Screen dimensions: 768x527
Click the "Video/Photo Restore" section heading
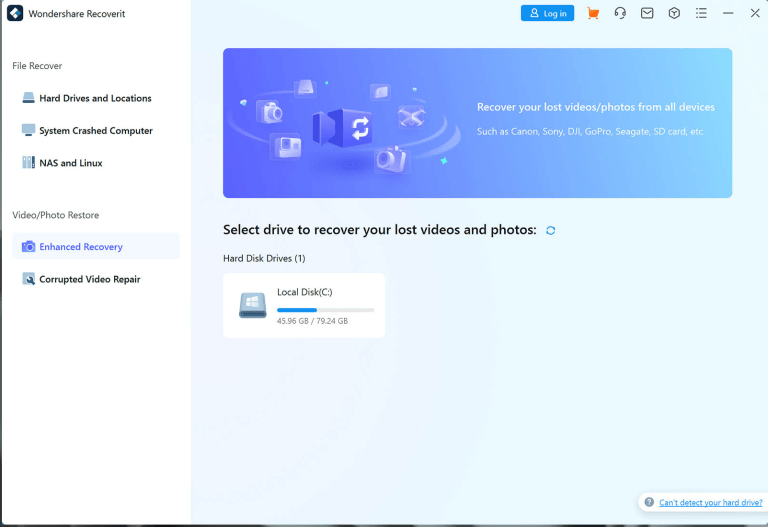[55, 215]
